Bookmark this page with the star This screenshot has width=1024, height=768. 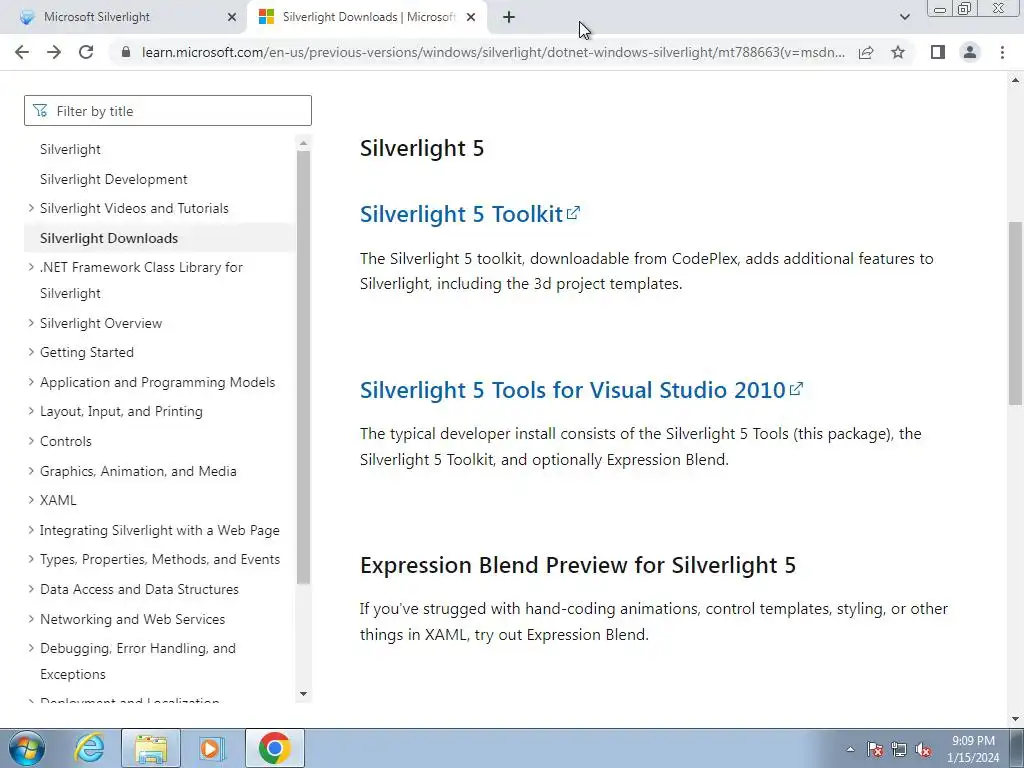[898, 52]
